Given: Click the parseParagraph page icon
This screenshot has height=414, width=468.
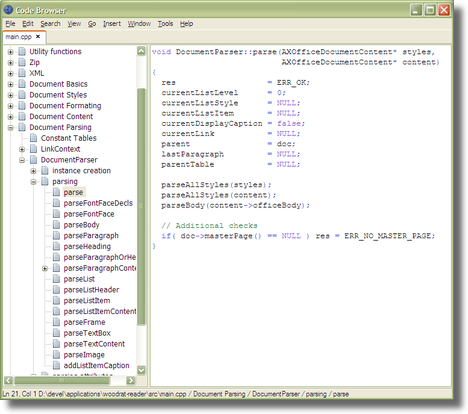Looking at the screenshot, I should pos(56,236).
